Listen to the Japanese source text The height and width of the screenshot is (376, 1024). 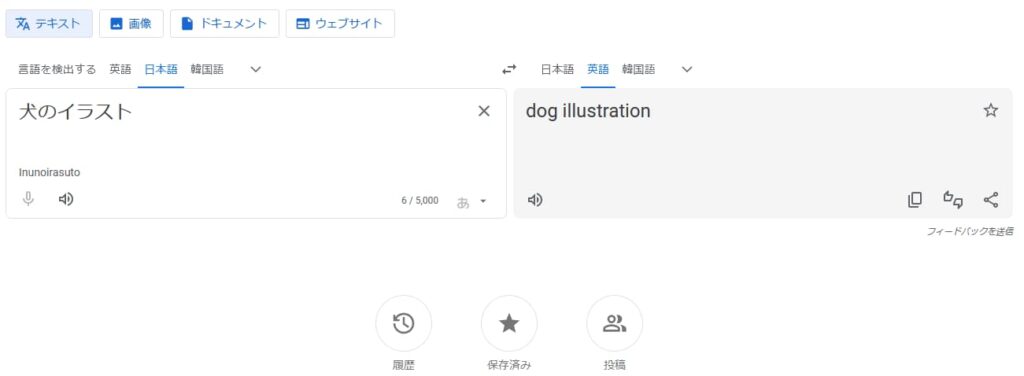[x=65, y=199]
